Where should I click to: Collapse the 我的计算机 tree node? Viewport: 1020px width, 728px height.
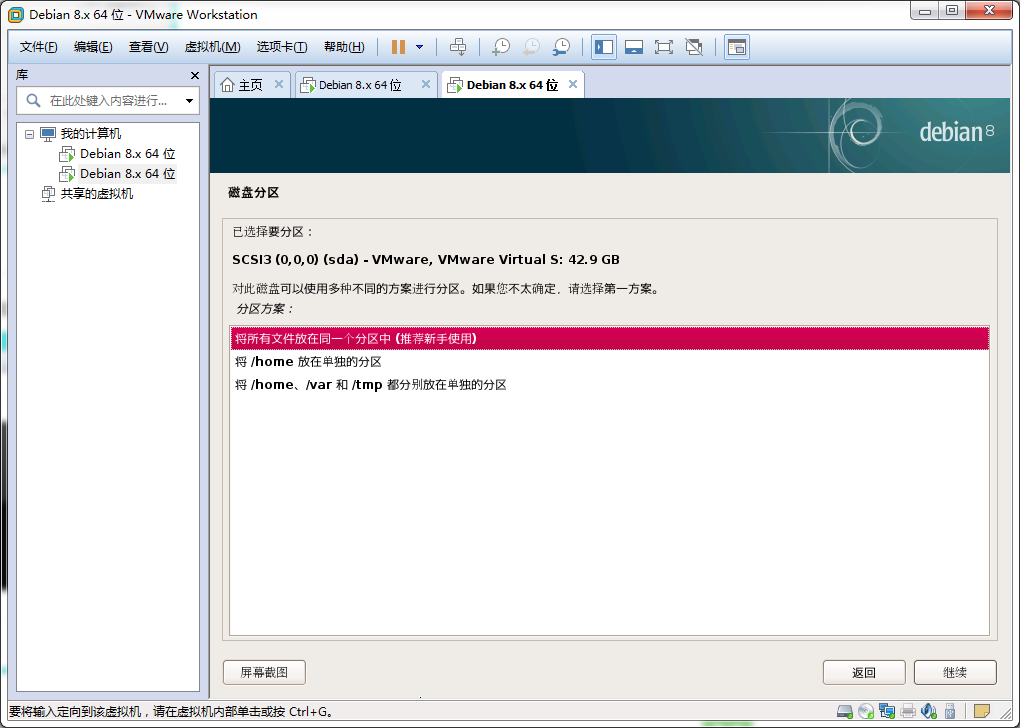coord(29,134)
